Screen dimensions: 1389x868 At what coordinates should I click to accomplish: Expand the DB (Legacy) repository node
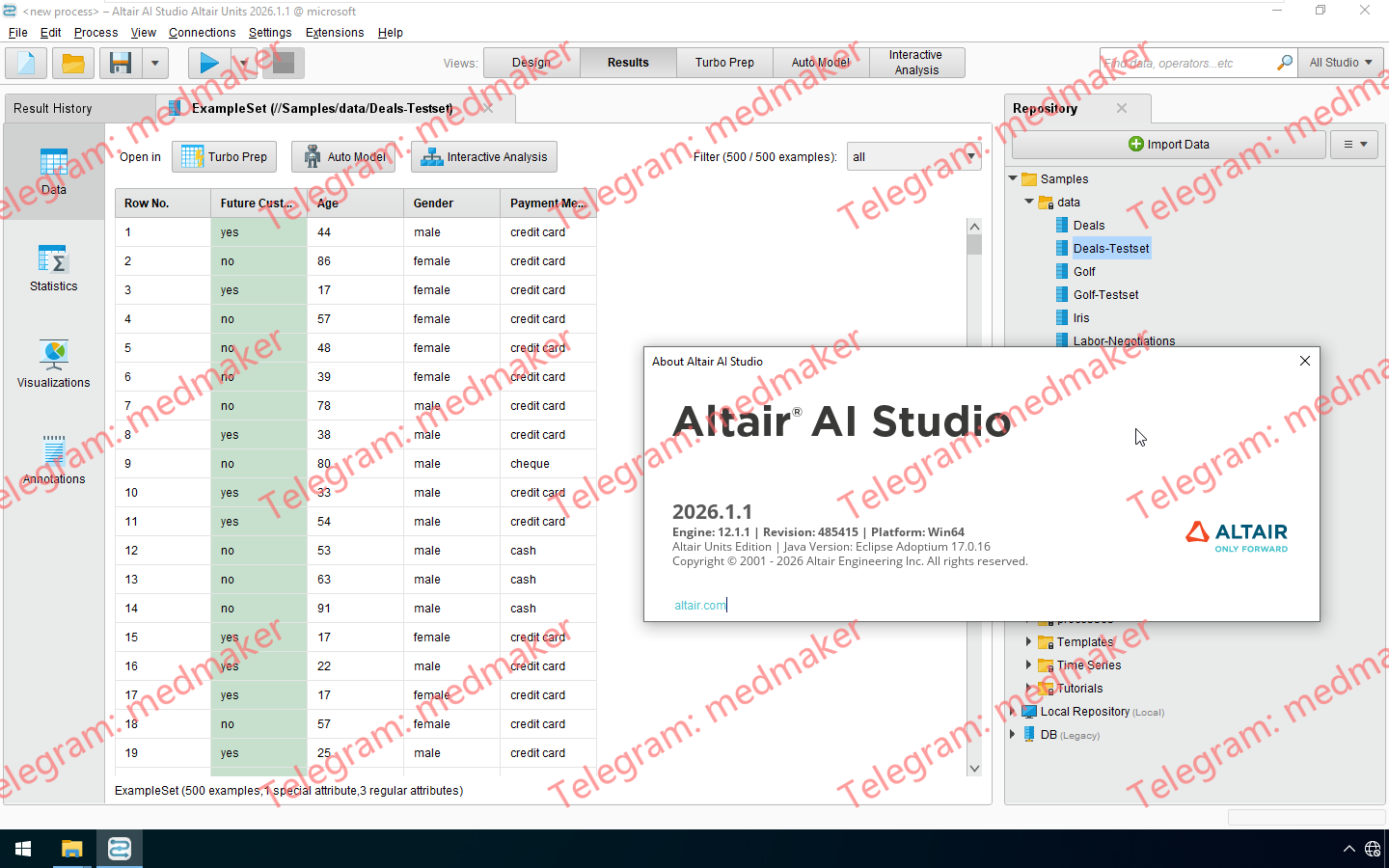tap(1012, 734)
